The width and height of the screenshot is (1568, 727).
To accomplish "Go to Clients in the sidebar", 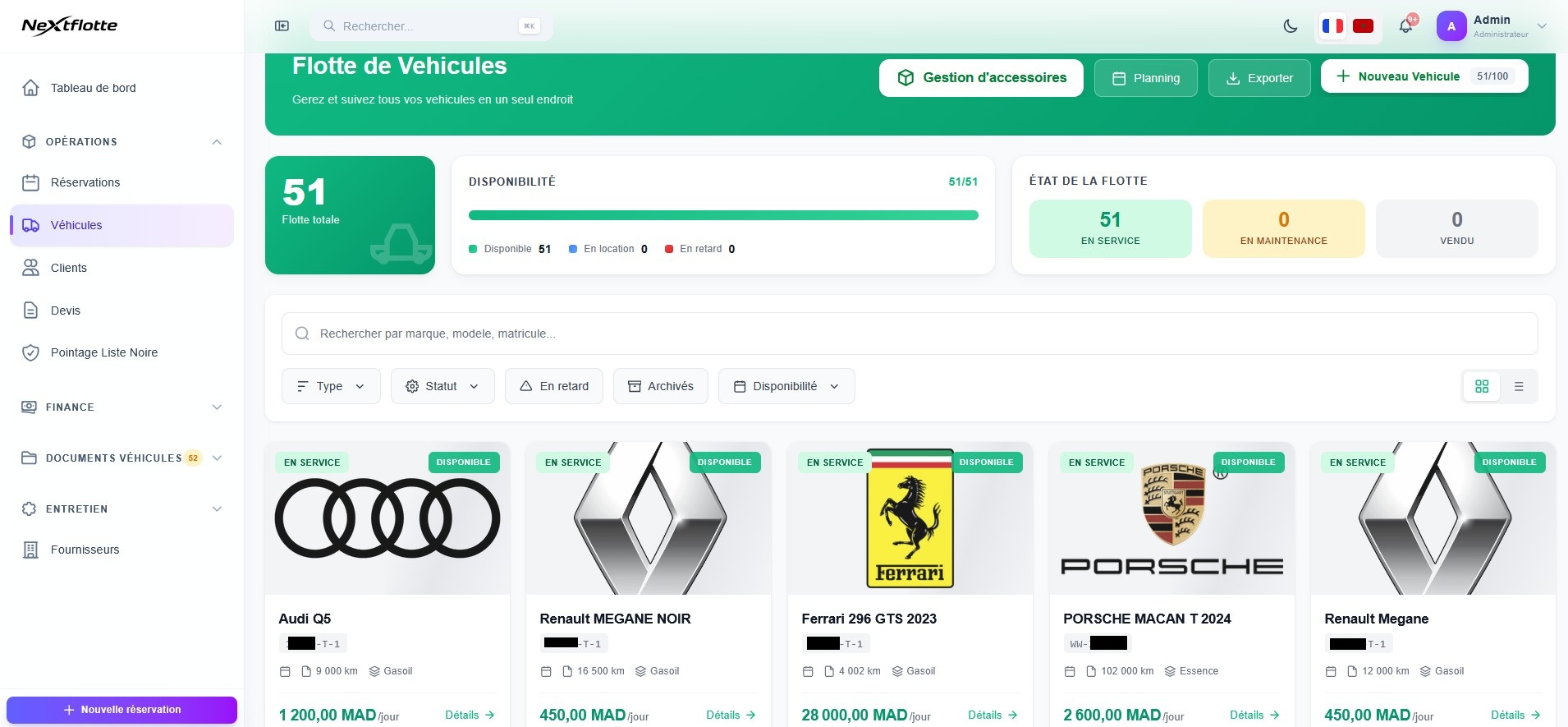I will click(x=69, y=268).
